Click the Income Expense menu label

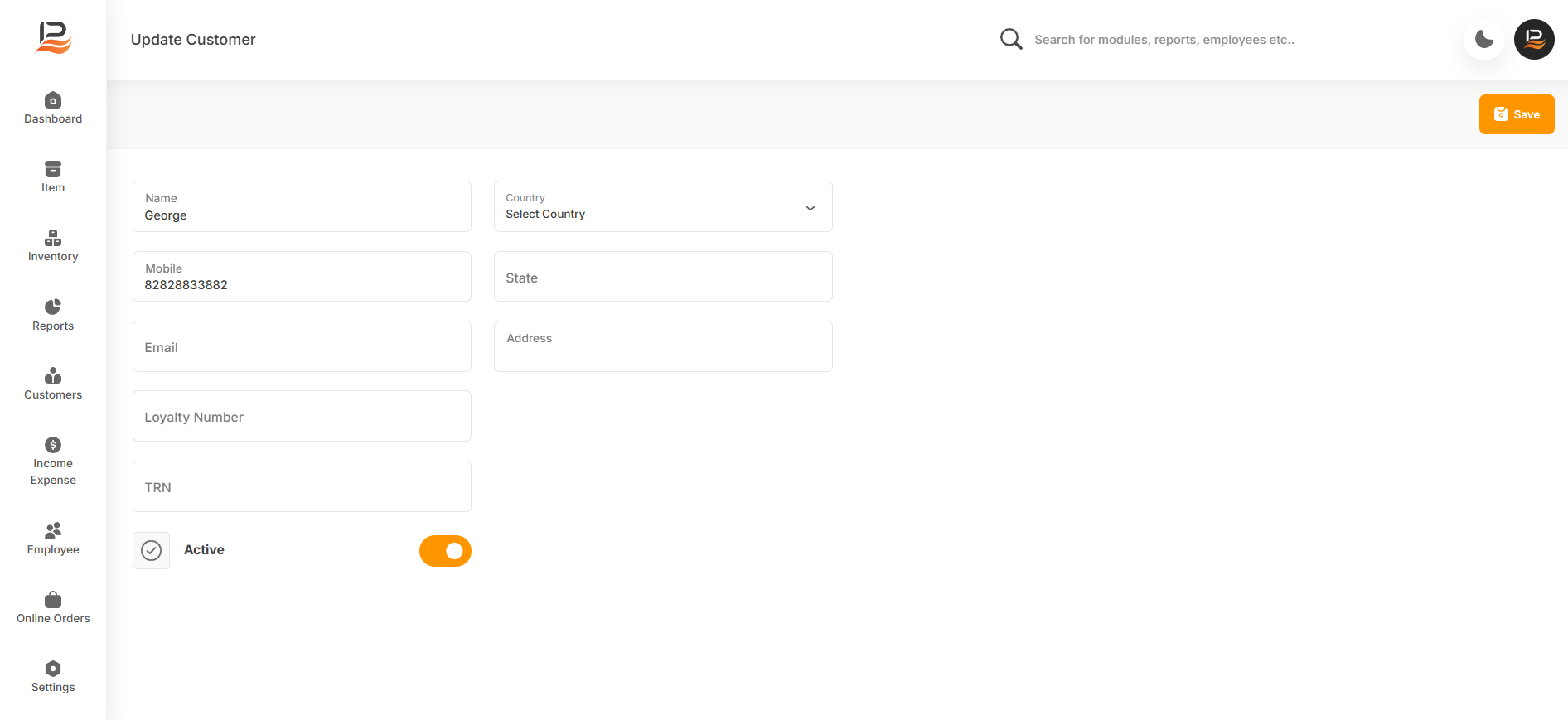(x=53, y=472)
